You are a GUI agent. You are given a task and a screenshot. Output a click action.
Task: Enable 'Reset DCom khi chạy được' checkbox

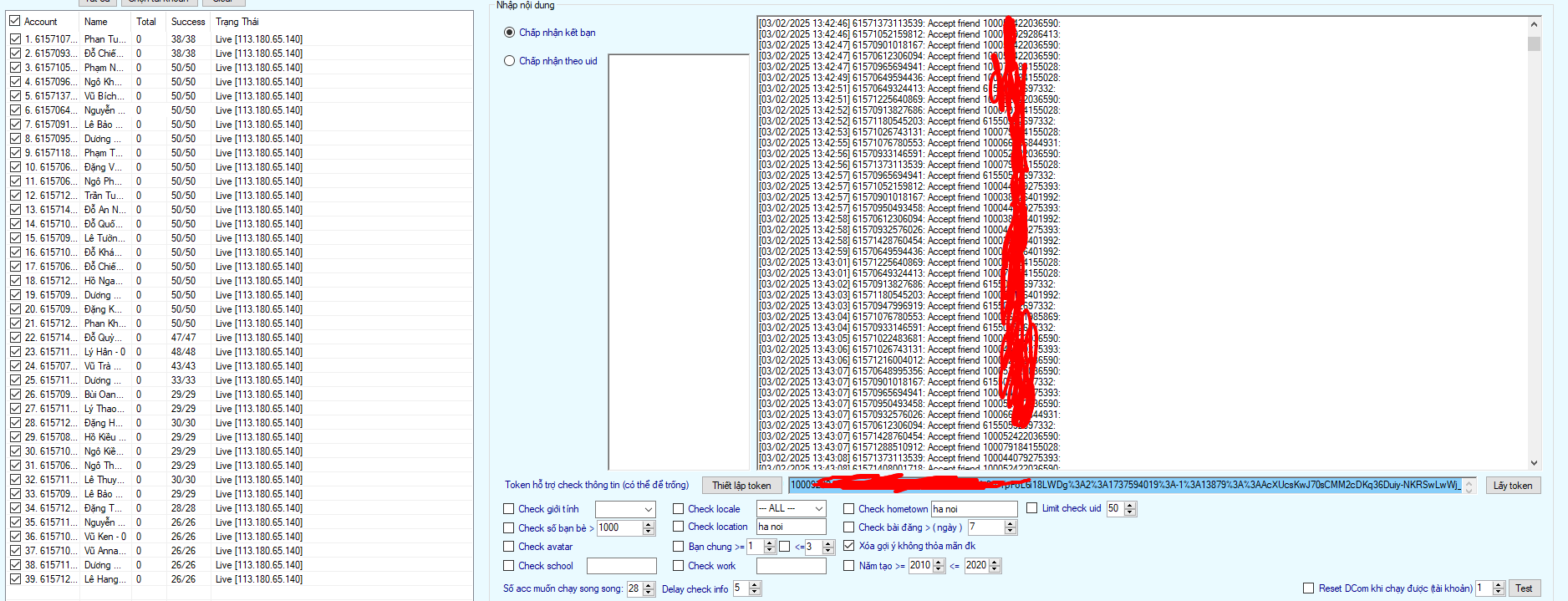pyautogui.click(x=1308, y=588)
